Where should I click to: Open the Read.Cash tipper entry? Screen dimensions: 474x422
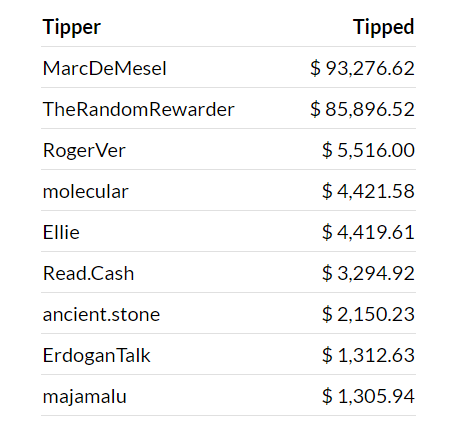[88, 273]
